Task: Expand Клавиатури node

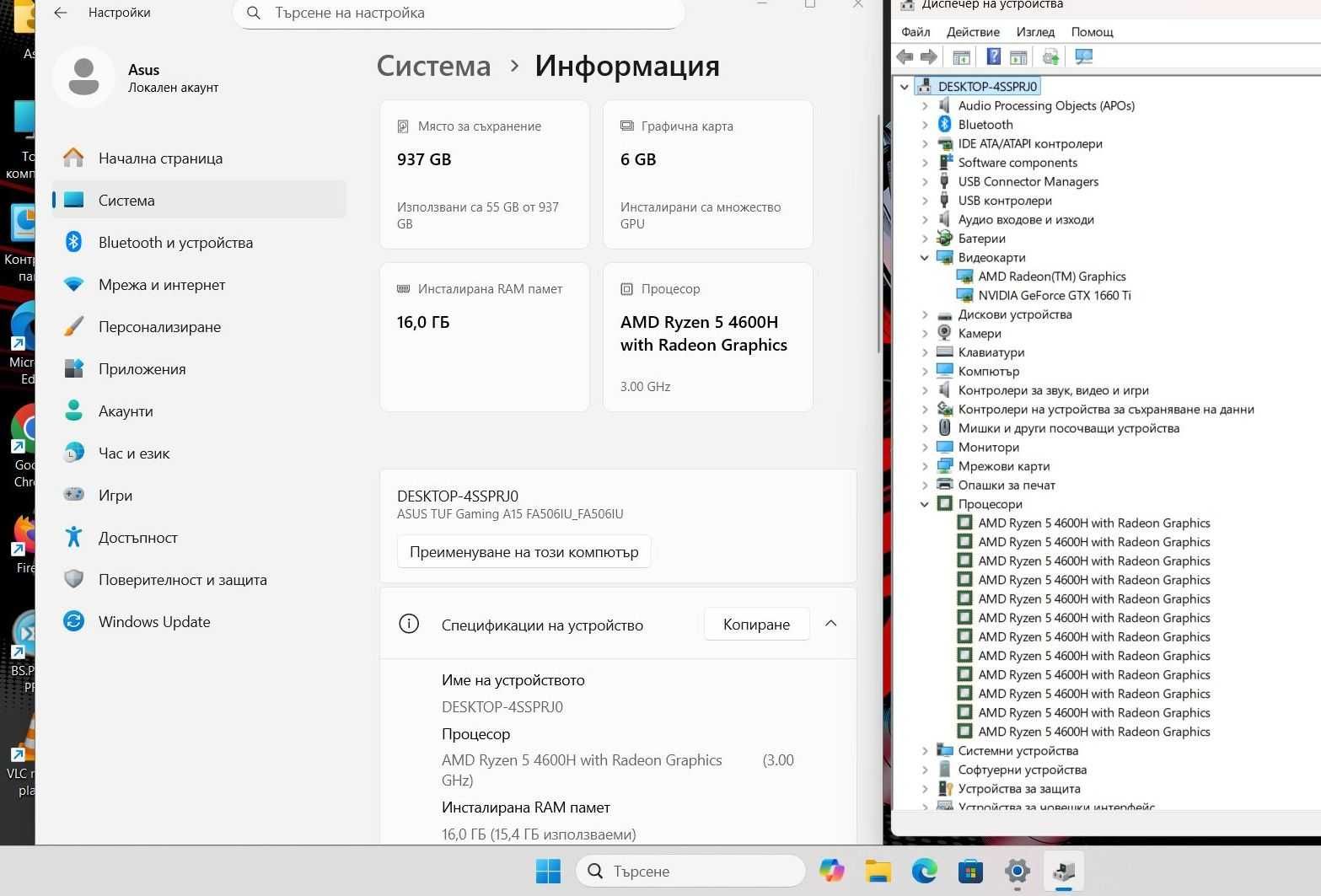Action: point(925,352)
